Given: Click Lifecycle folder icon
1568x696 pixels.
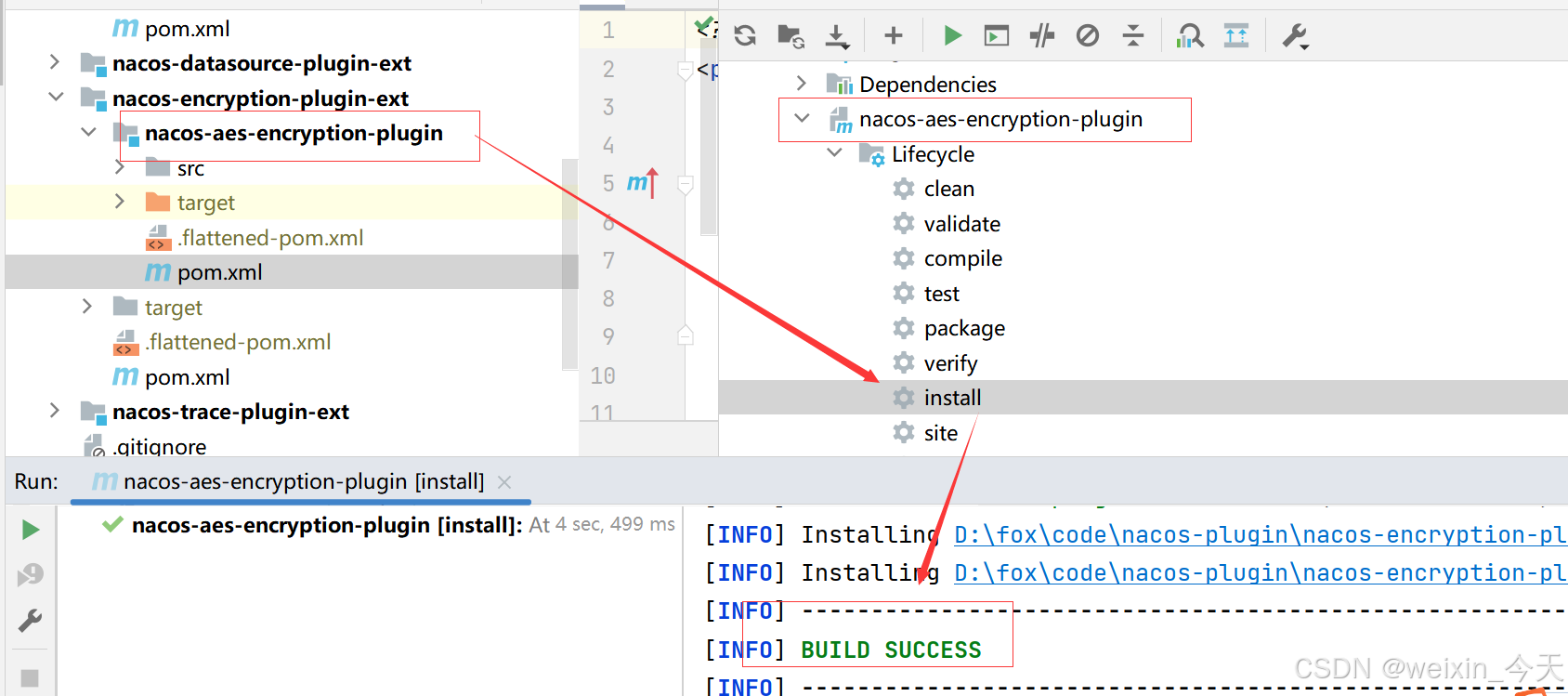Looking at the screenshot, I should [x=871, y=154].
